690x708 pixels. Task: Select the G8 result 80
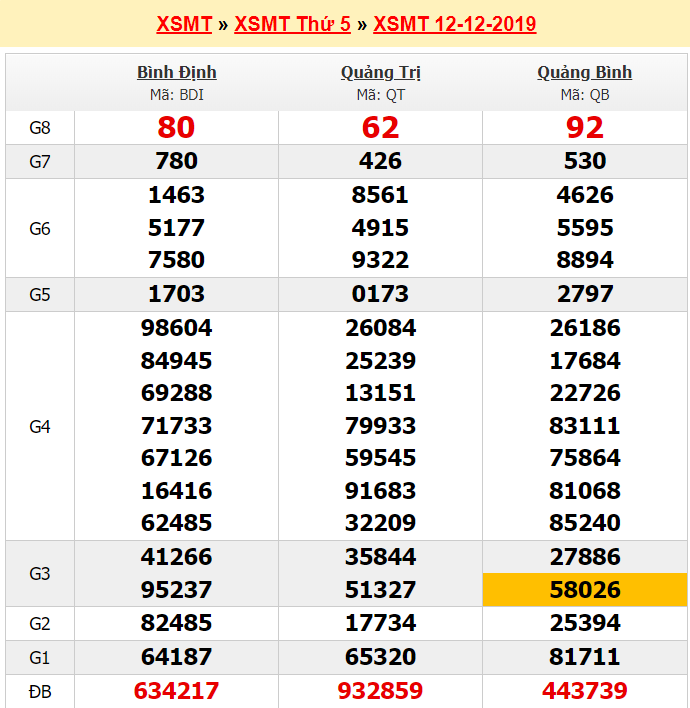click(x=176, y=127)
